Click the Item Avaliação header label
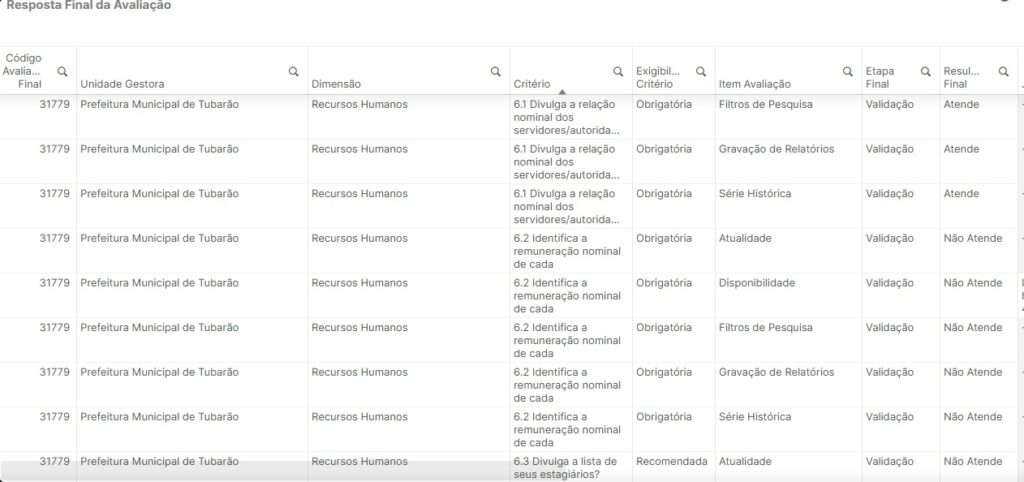 (x=754, y=84)
